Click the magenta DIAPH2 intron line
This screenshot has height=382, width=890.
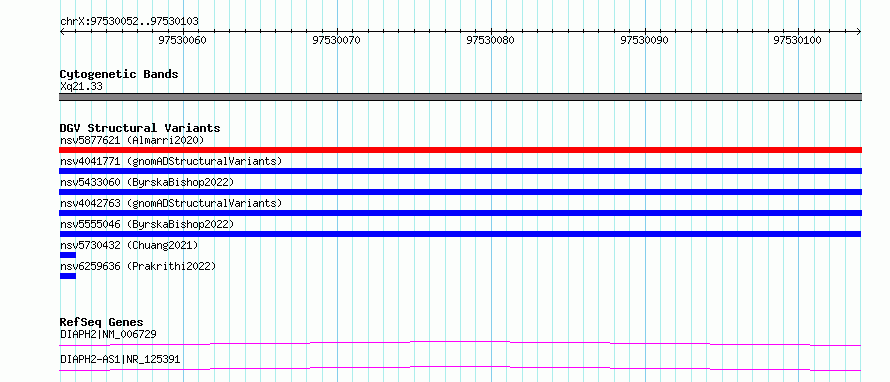460,343
